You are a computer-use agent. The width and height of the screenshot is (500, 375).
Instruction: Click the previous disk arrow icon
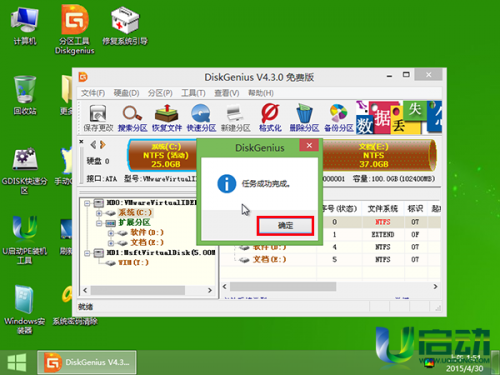point(93,145)
